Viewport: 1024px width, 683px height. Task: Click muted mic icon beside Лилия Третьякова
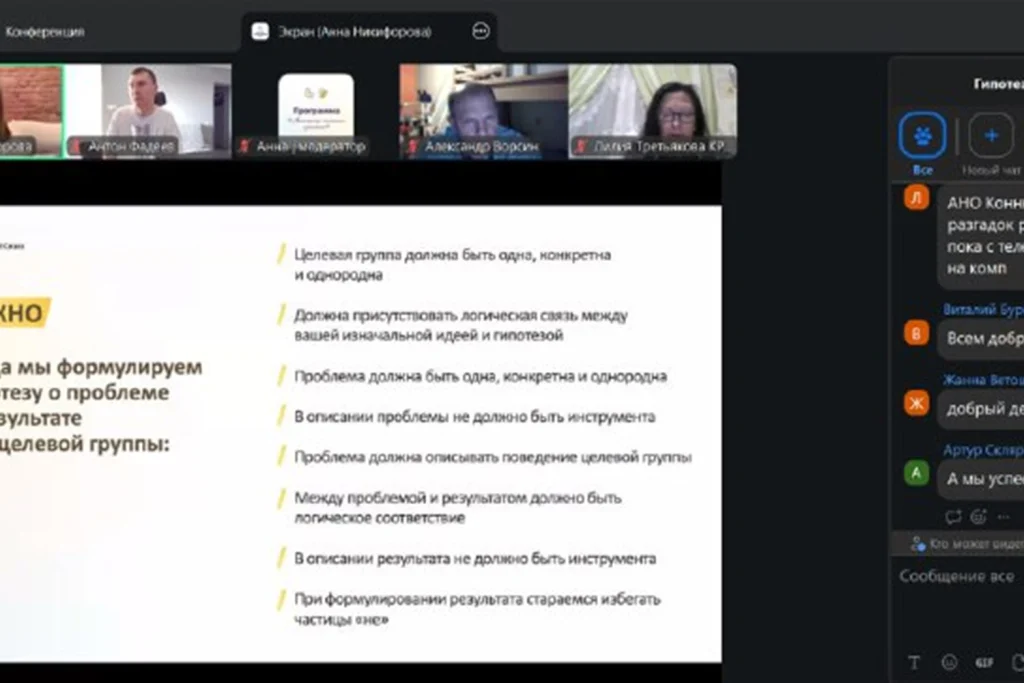[581, 146]
